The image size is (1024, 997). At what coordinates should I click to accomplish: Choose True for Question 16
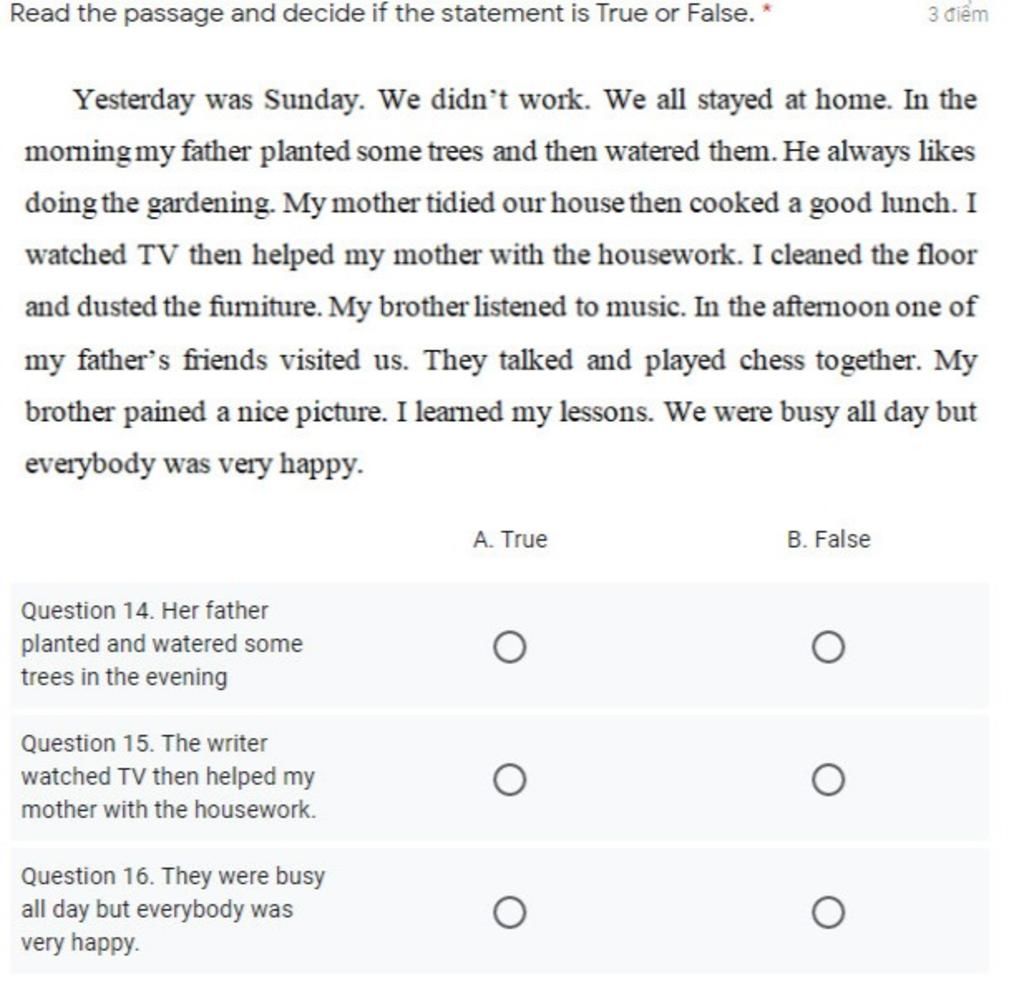pos(509,912)
